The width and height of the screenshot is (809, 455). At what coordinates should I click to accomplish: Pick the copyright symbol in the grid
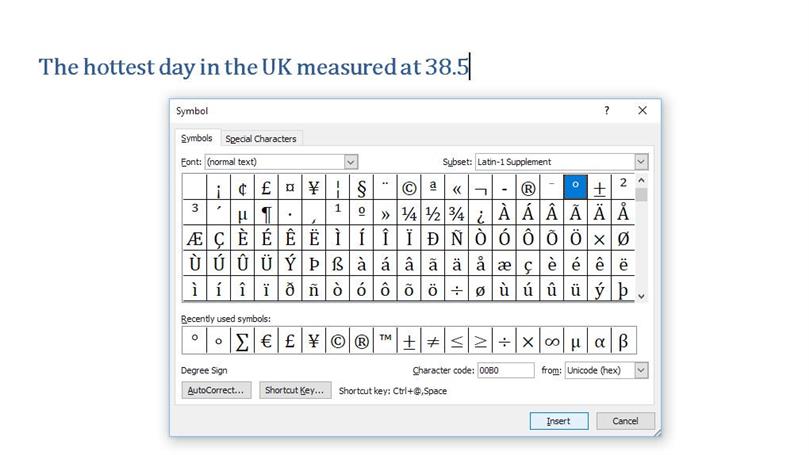(x=409, y=187)
